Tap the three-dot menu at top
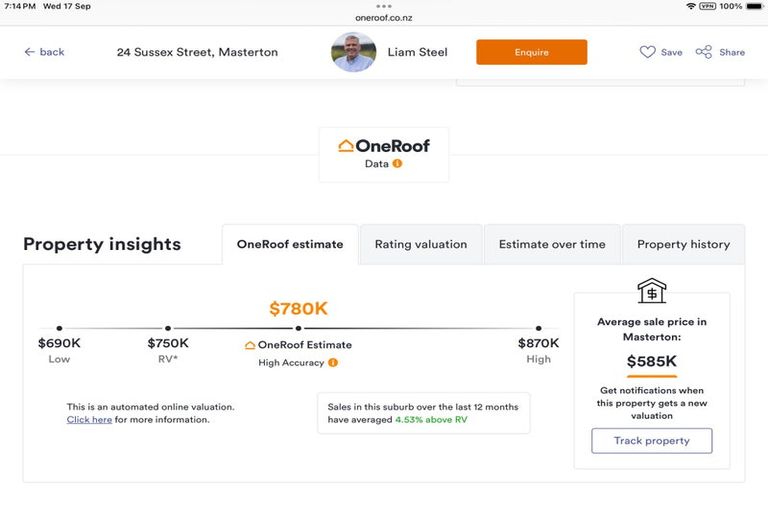 pos(384,6)
